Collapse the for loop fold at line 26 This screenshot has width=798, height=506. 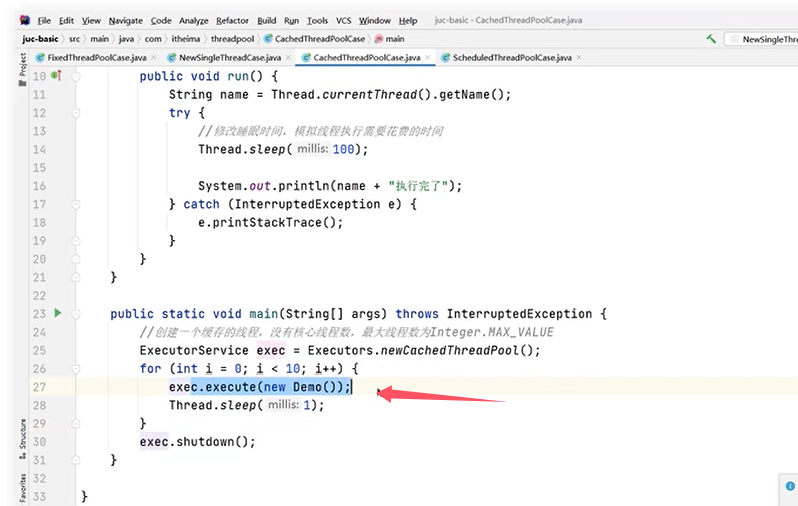(76, 369)
